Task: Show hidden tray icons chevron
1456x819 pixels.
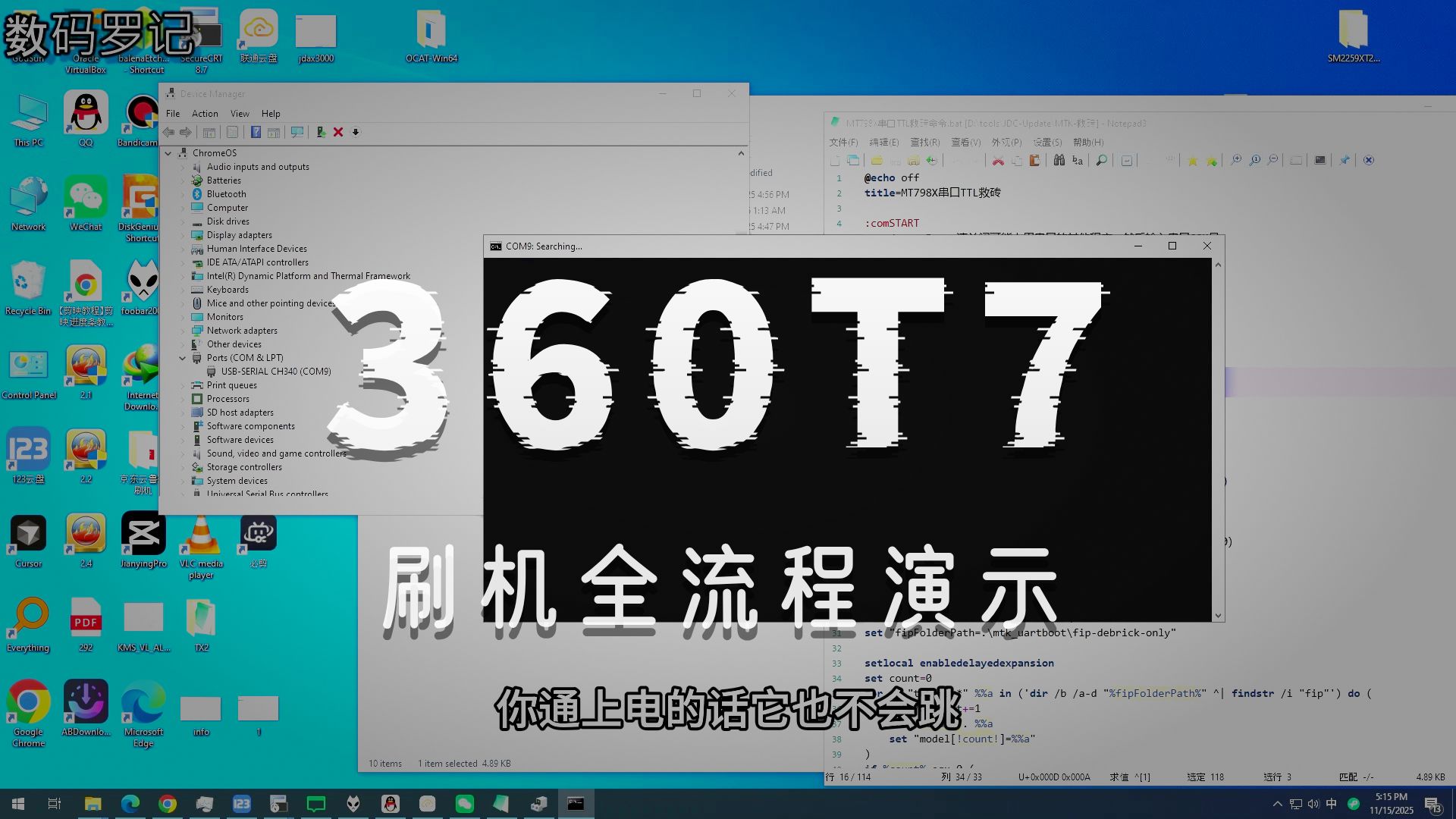Action: [x=1278, y=804]
